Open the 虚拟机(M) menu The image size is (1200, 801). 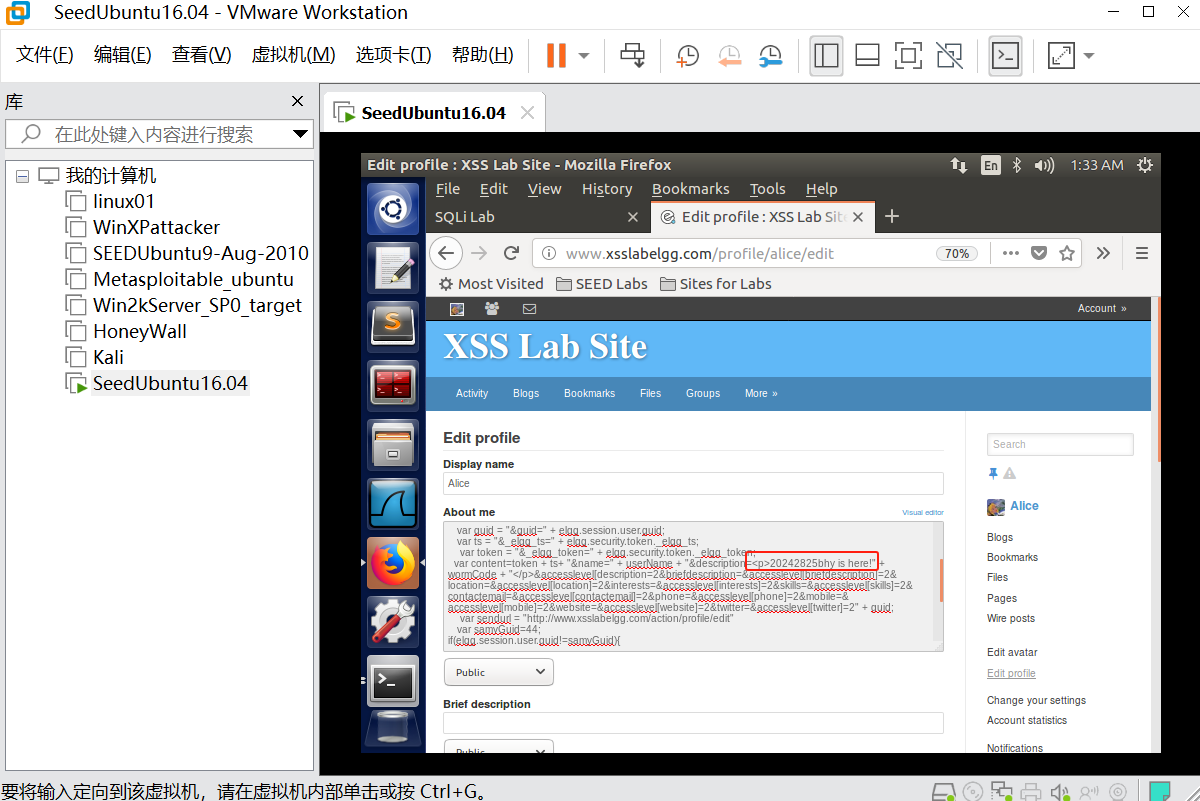[x=293, y=55]
